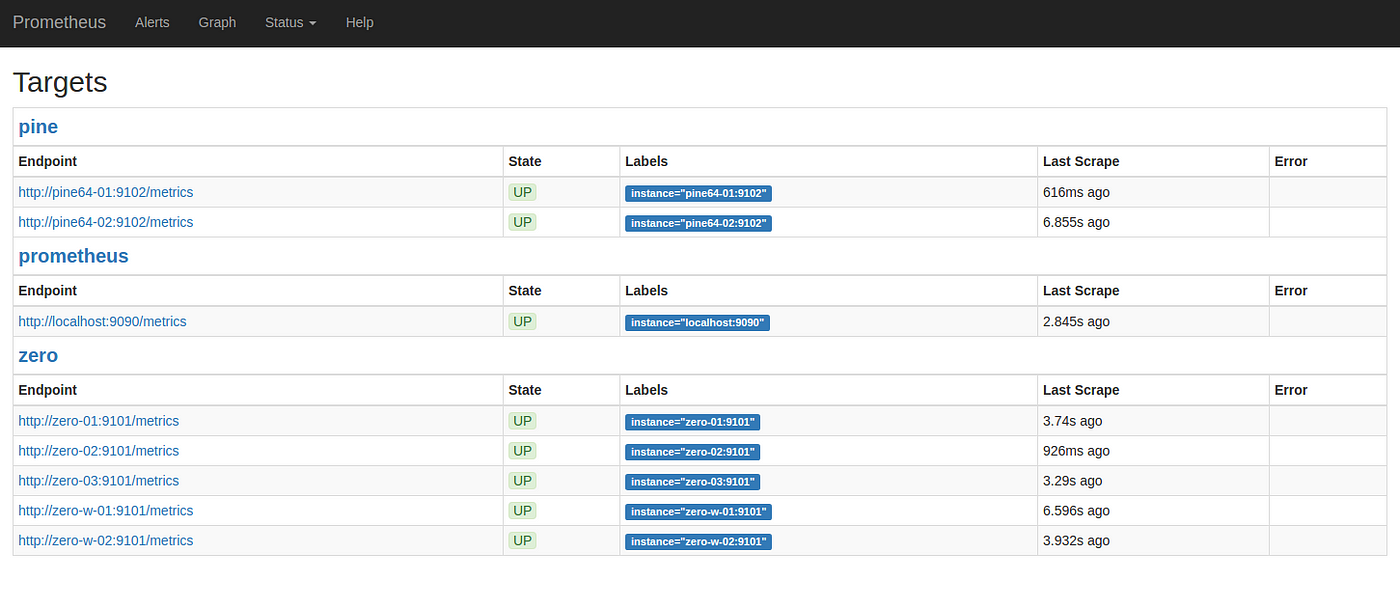Open the Alerts menu item

click(x=152, y=22)
